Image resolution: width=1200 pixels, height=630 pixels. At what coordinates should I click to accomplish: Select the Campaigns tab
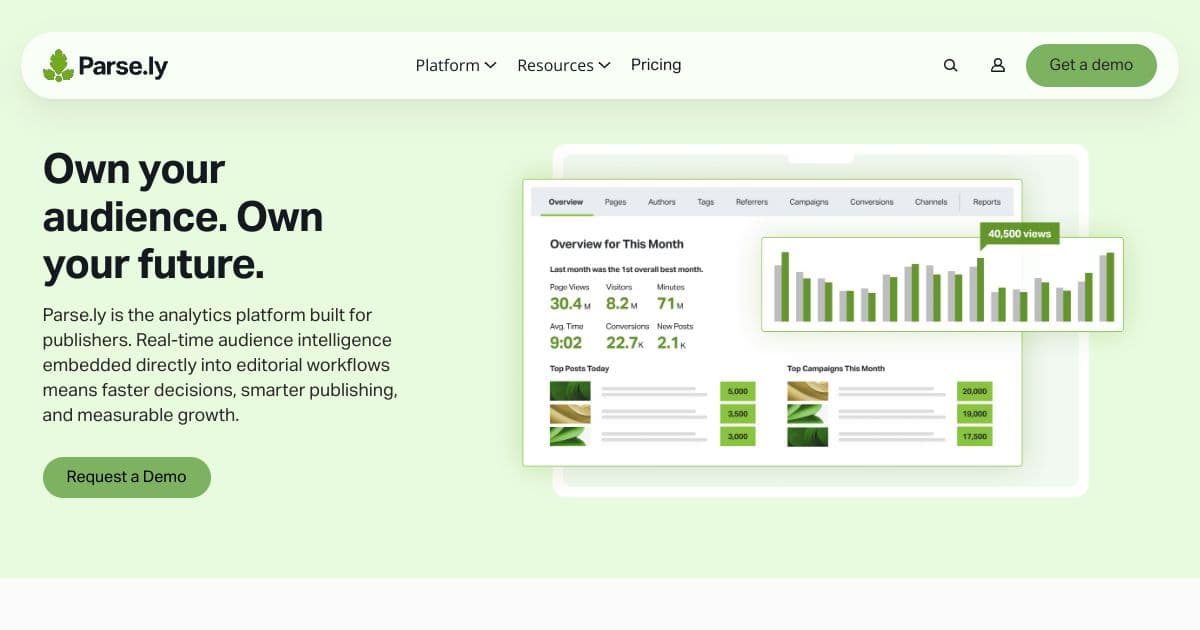tap(808, 201)
